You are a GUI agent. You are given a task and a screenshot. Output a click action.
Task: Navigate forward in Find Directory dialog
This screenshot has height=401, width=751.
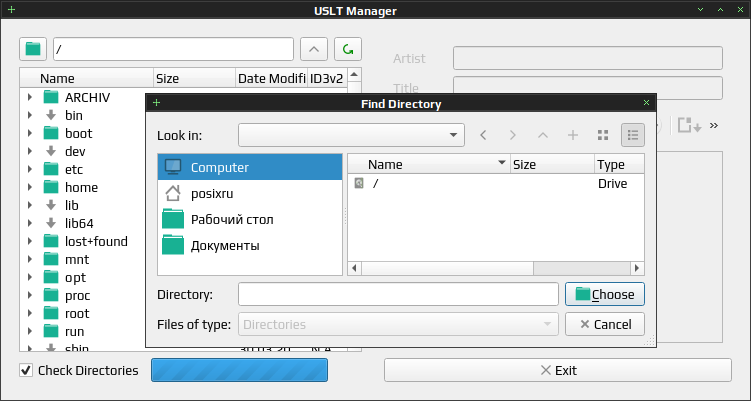[x=512, y=135]
